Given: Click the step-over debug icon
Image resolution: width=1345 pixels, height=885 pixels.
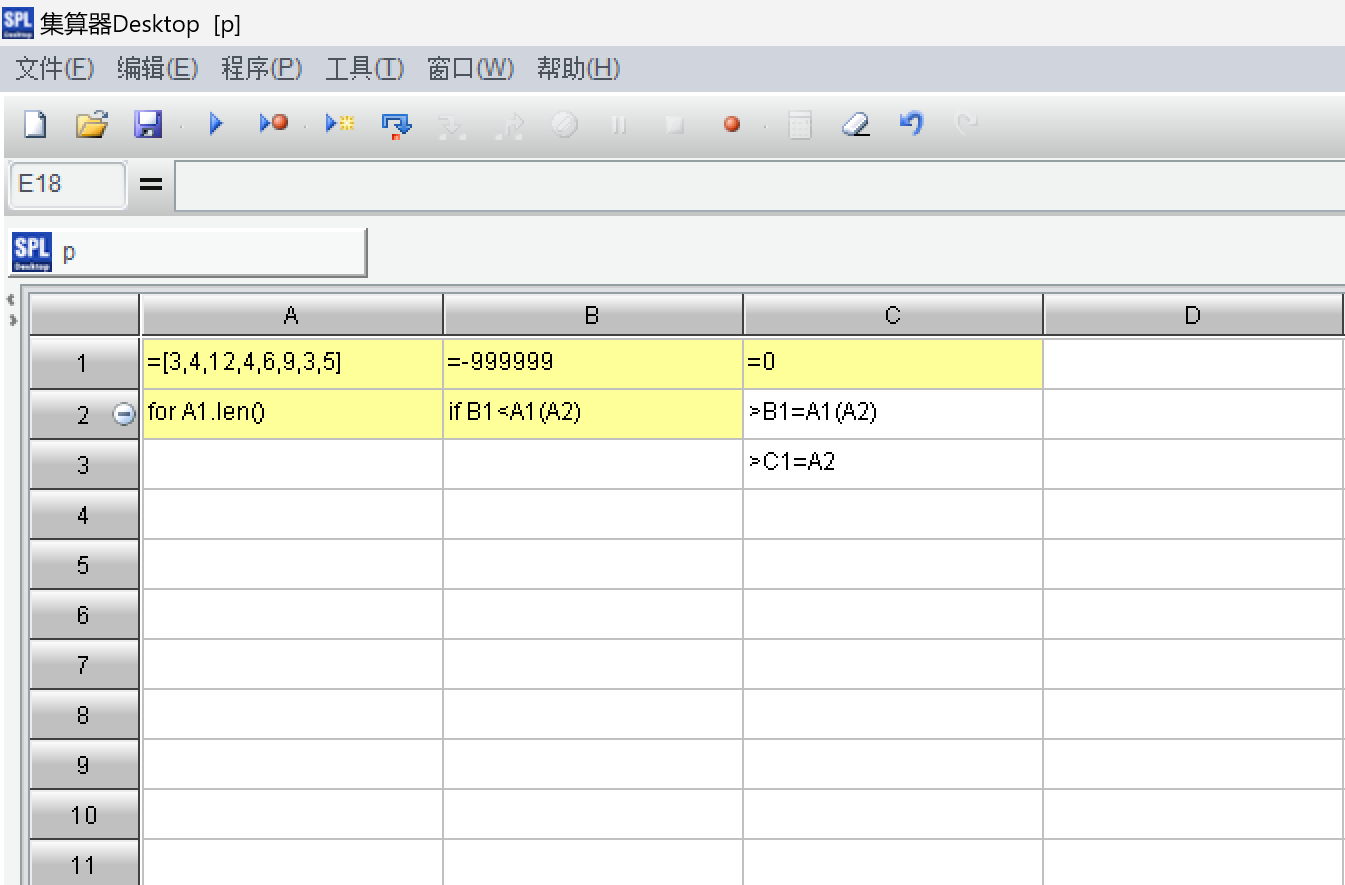Looking at the screenshot, I should 397,125.
